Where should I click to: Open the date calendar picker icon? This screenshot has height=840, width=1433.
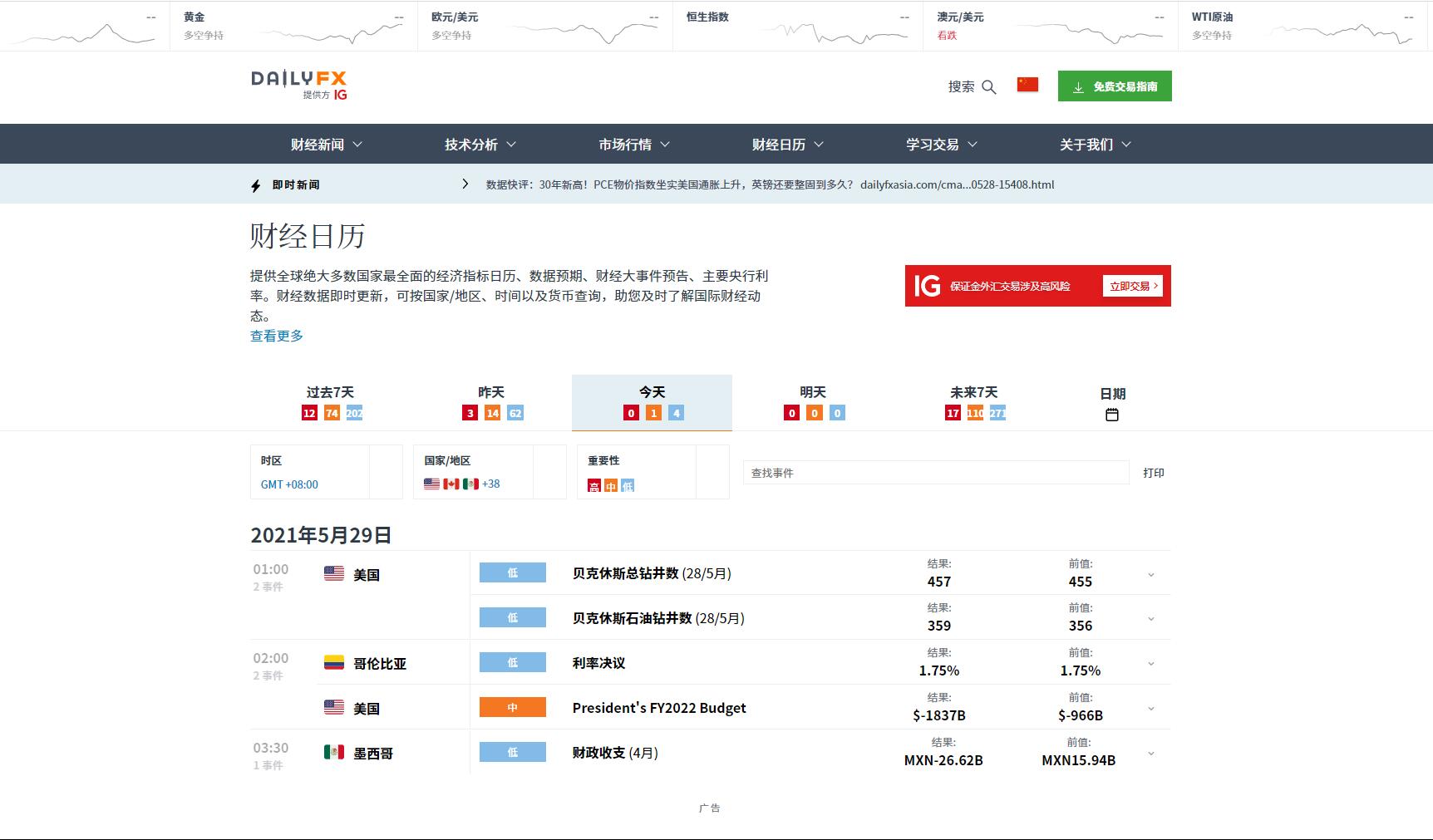coord(1111,415)
